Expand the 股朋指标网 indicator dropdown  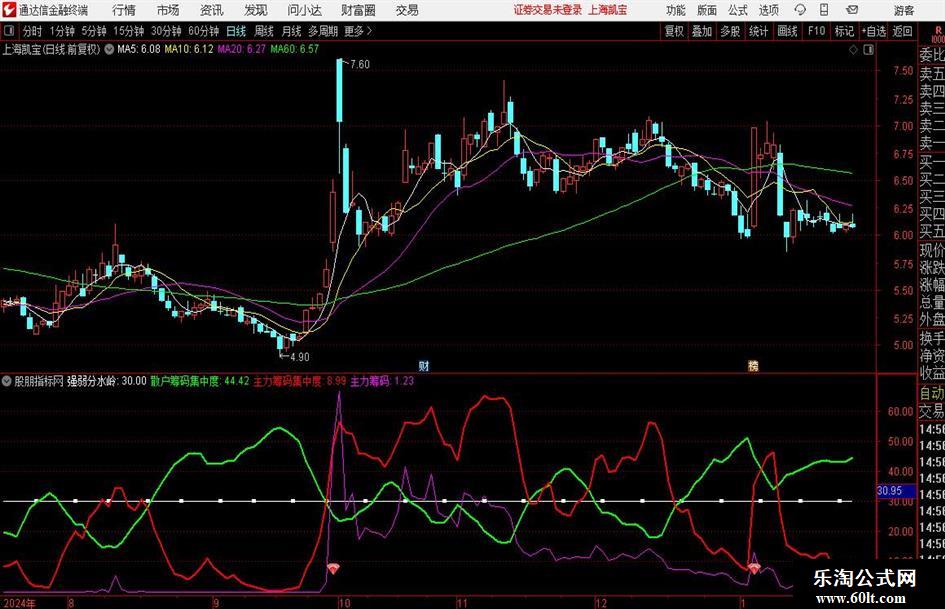pos(7,381)
